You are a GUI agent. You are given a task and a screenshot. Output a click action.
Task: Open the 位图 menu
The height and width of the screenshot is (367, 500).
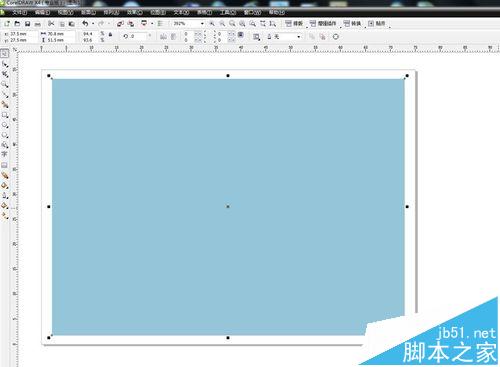pos(158,13)
